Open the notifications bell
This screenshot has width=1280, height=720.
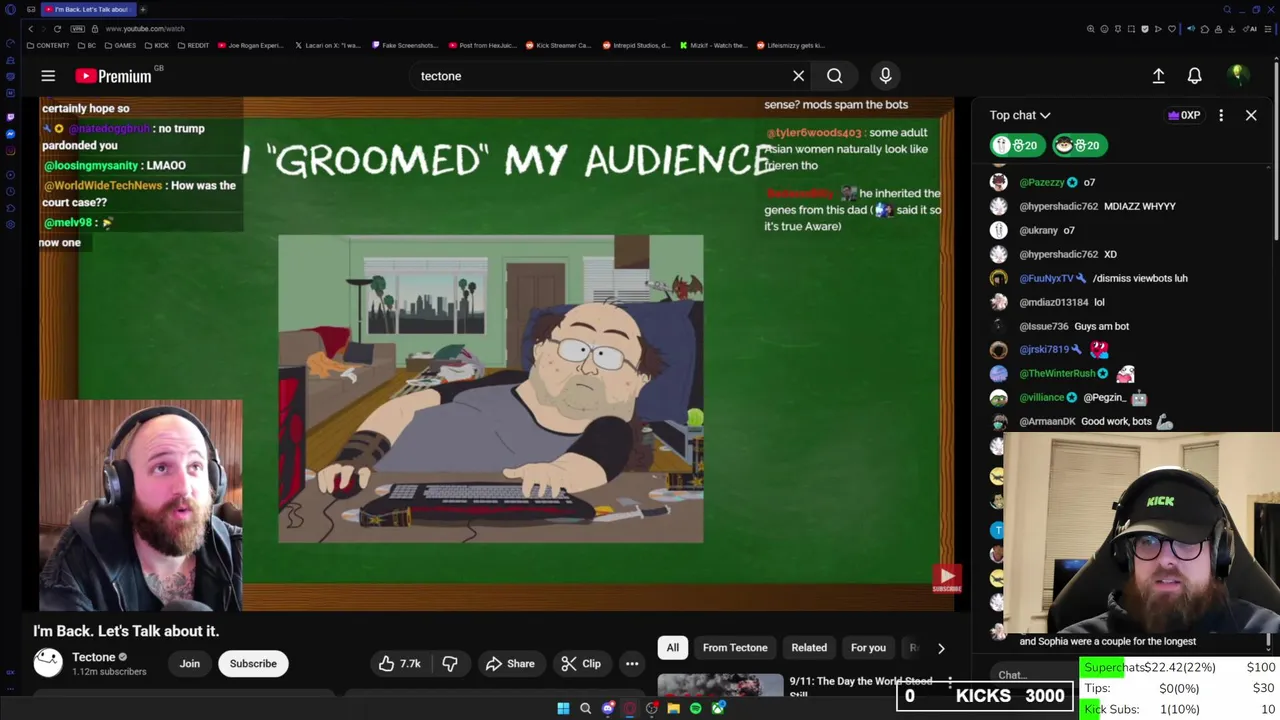[1194, 76]
